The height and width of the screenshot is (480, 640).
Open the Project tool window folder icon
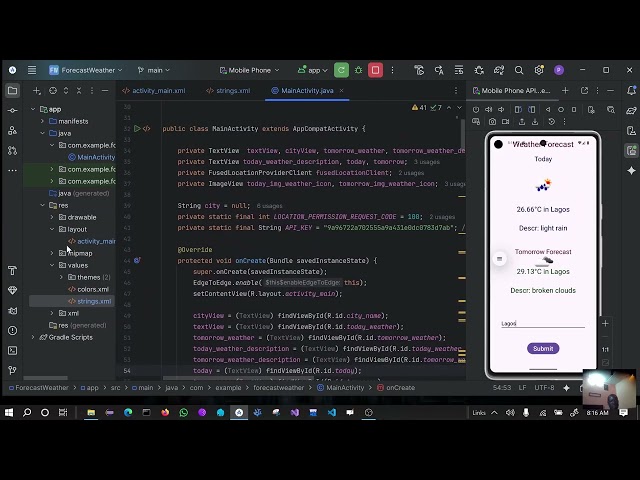point(12,91)
